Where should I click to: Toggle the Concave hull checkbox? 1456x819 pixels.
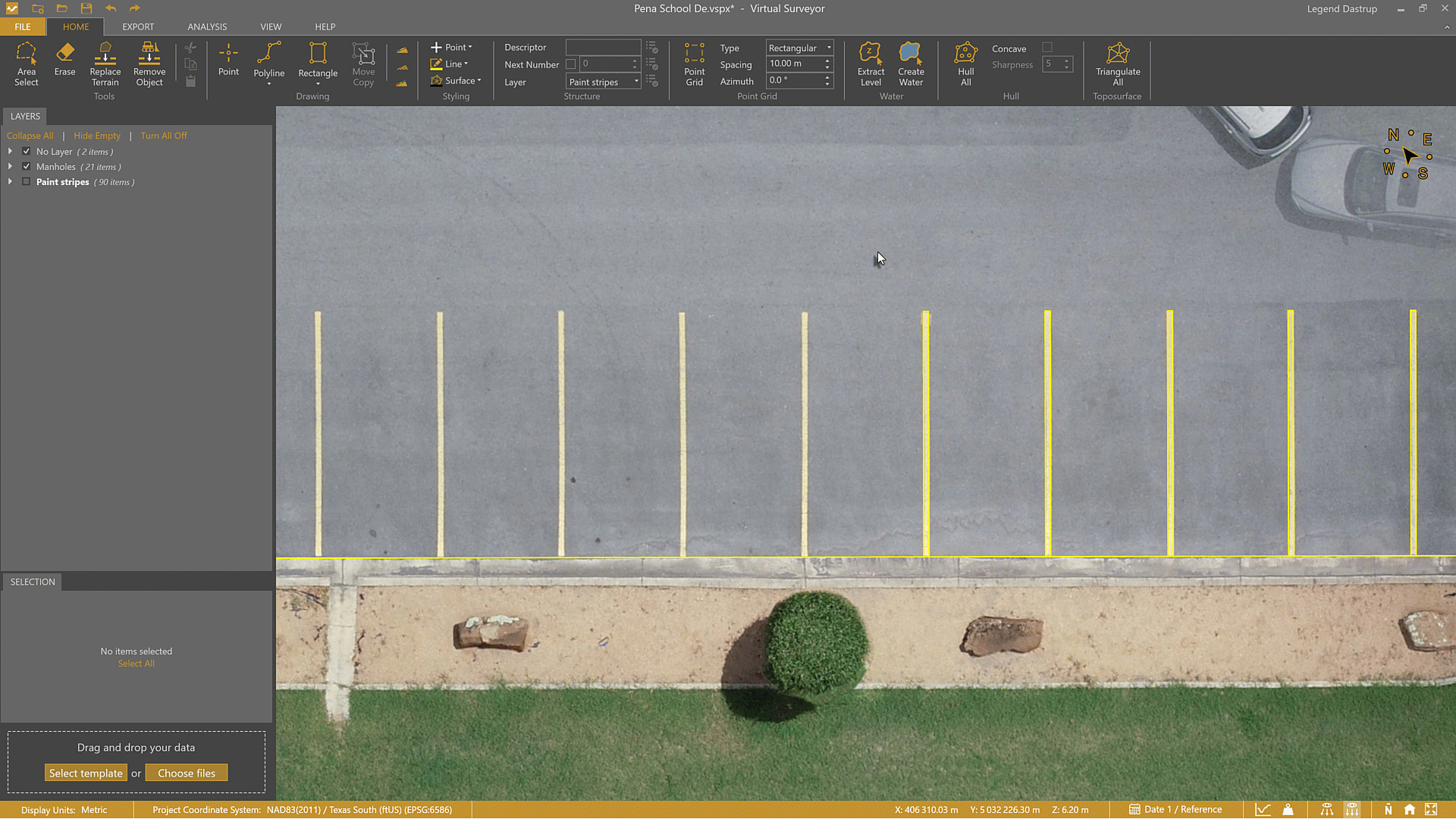tap(1049, 47)
